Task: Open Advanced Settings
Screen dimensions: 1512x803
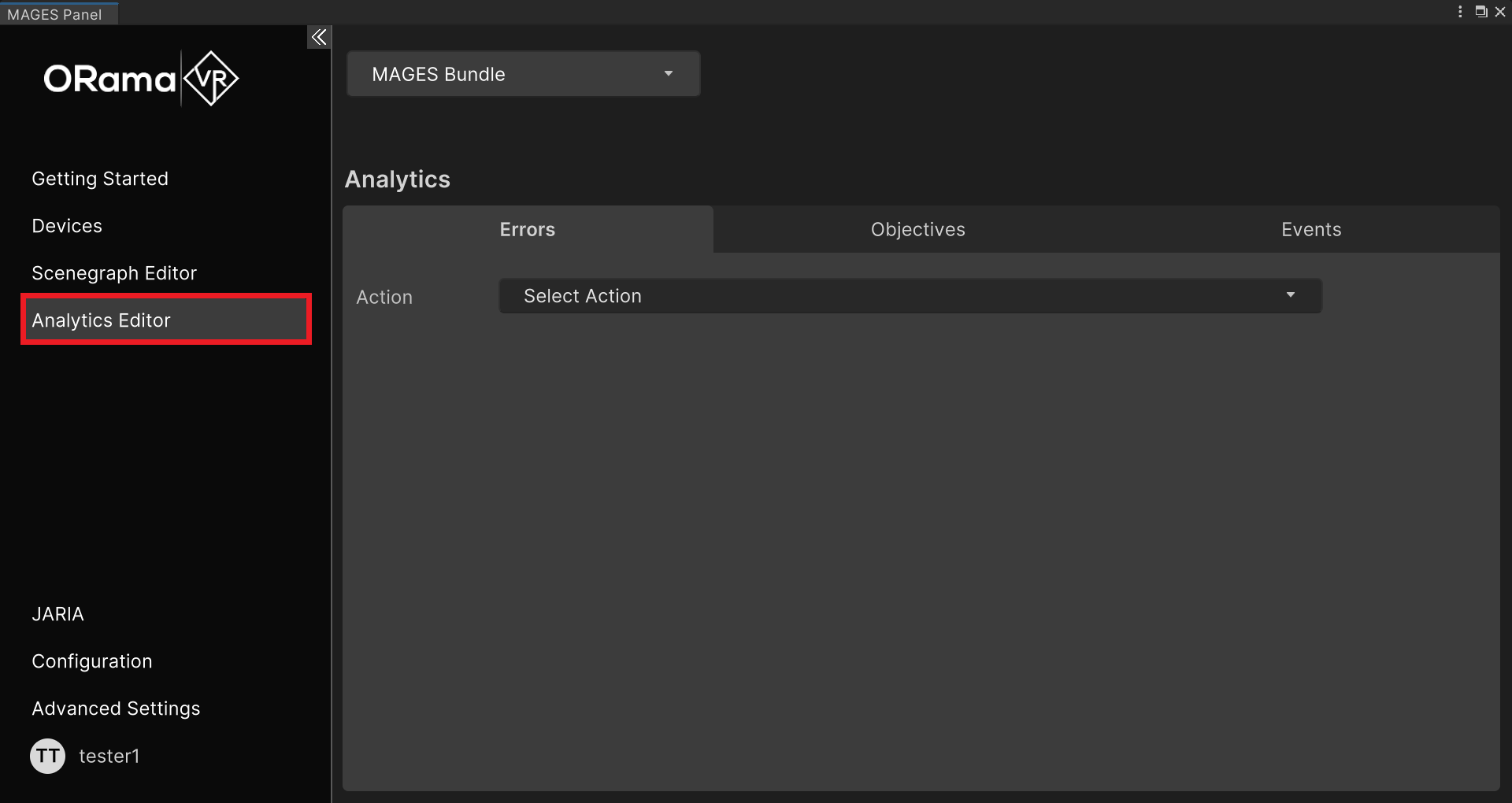Action: [x=115, y=708]
